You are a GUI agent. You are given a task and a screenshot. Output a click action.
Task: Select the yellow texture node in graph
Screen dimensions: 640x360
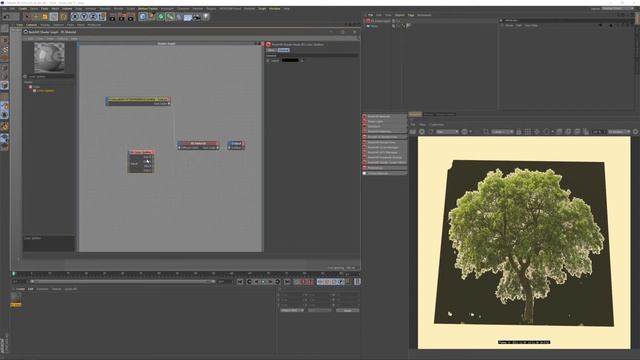click(138, 101)
